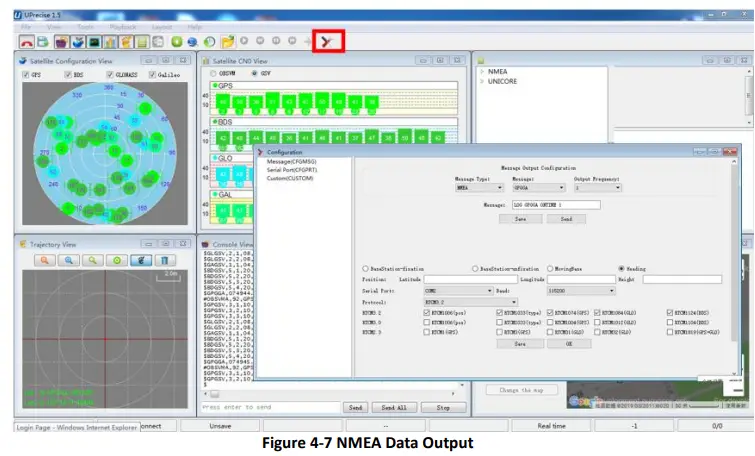Open the Protocol dropdown

(x=470, y=302)
